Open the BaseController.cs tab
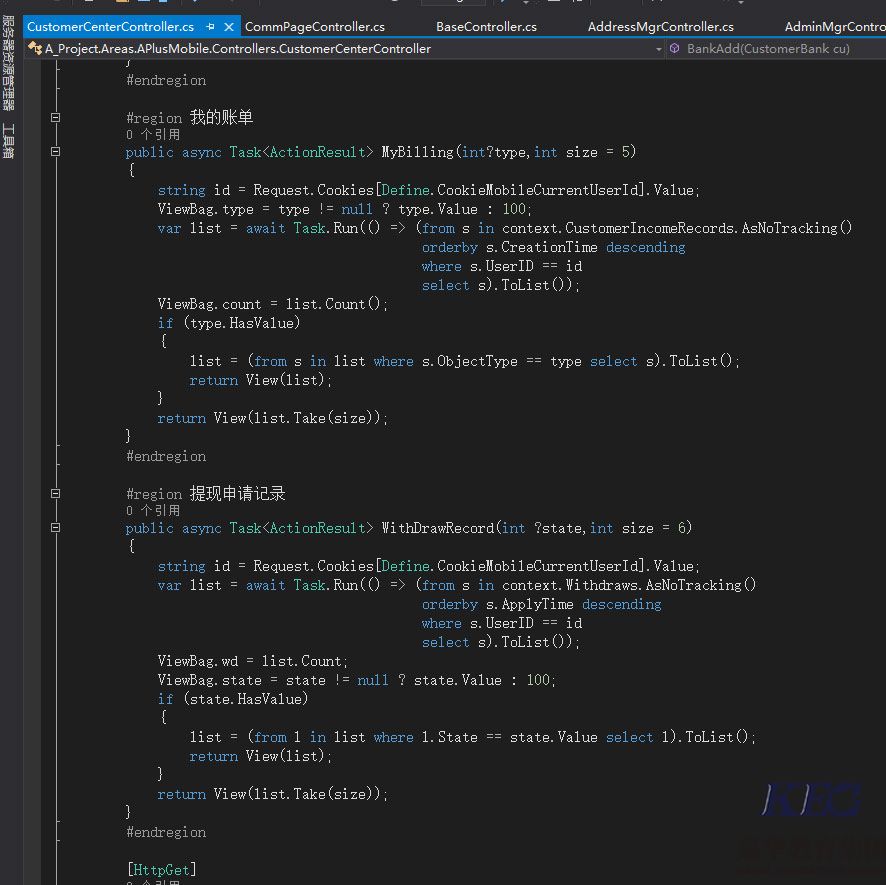 (487, 27)
